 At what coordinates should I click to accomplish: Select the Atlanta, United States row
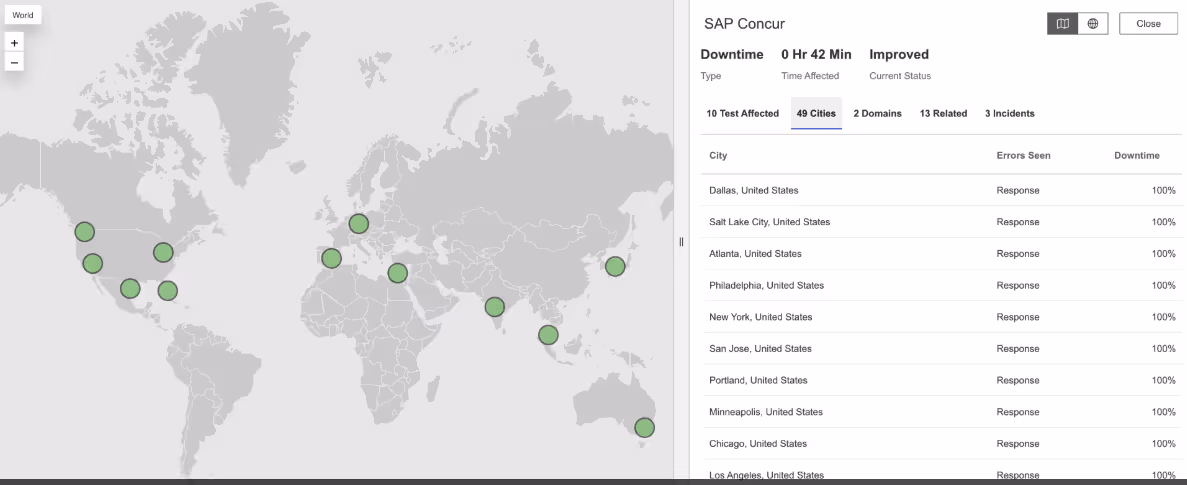tap(941, 254)
